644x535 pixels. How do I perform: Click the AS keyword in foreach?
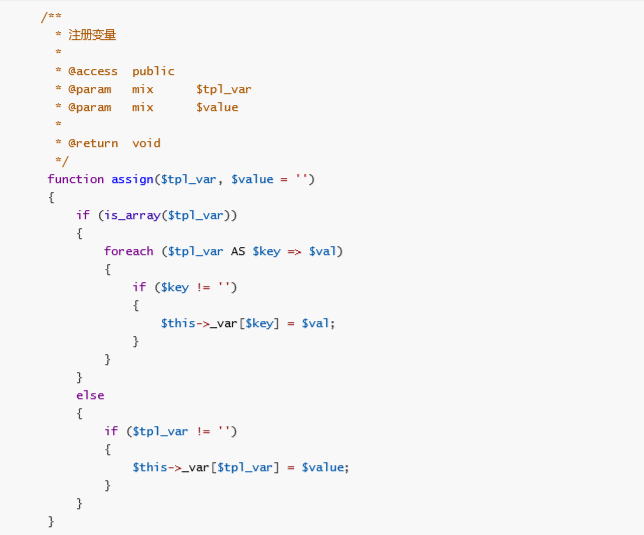(238, 251)
